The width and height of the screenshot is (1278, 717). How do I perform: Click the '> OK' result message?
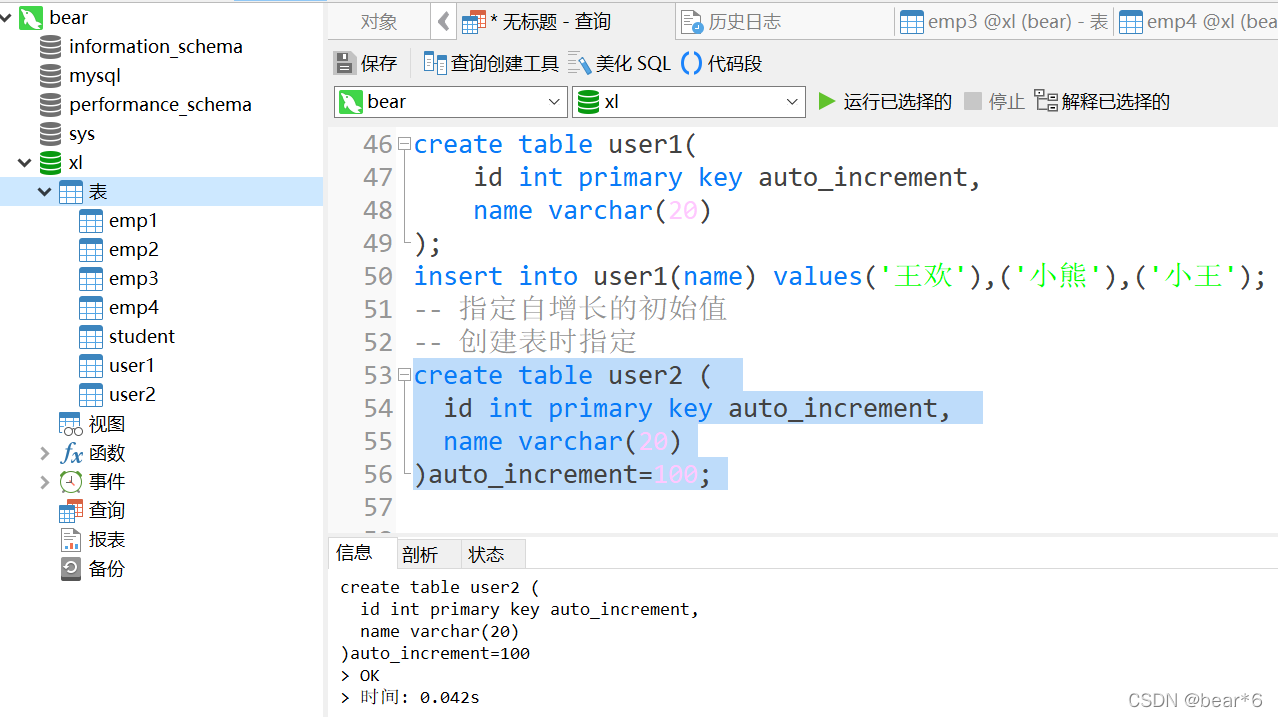(361, 676)
